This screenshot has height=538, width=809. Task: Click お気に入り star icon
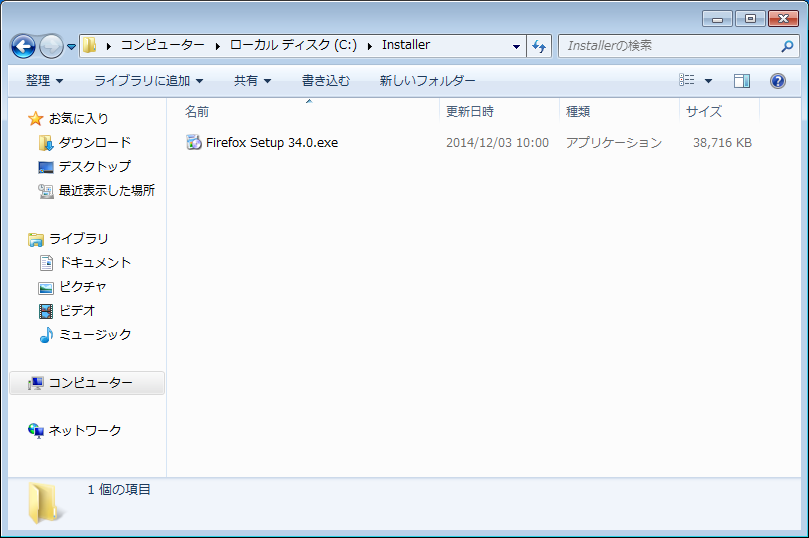click(35, 119)
